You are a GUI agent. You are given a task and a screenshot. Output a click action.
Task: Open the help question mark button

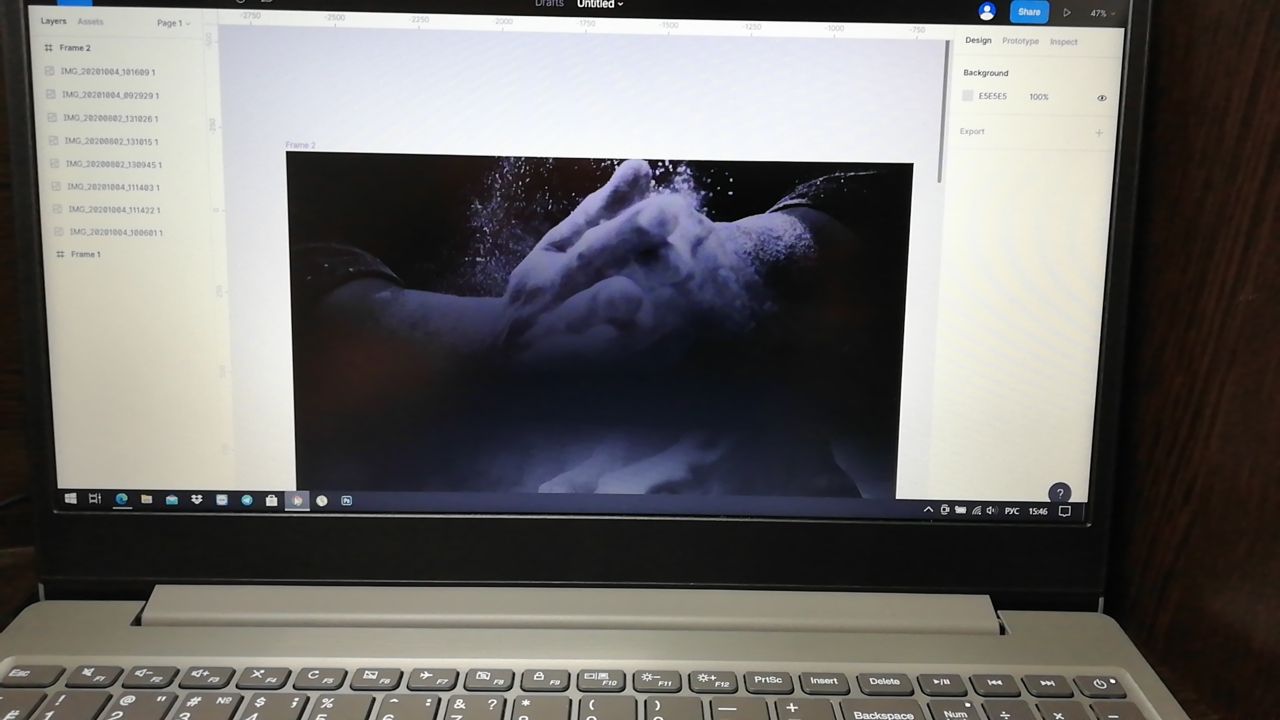[x=1060, y=492]
